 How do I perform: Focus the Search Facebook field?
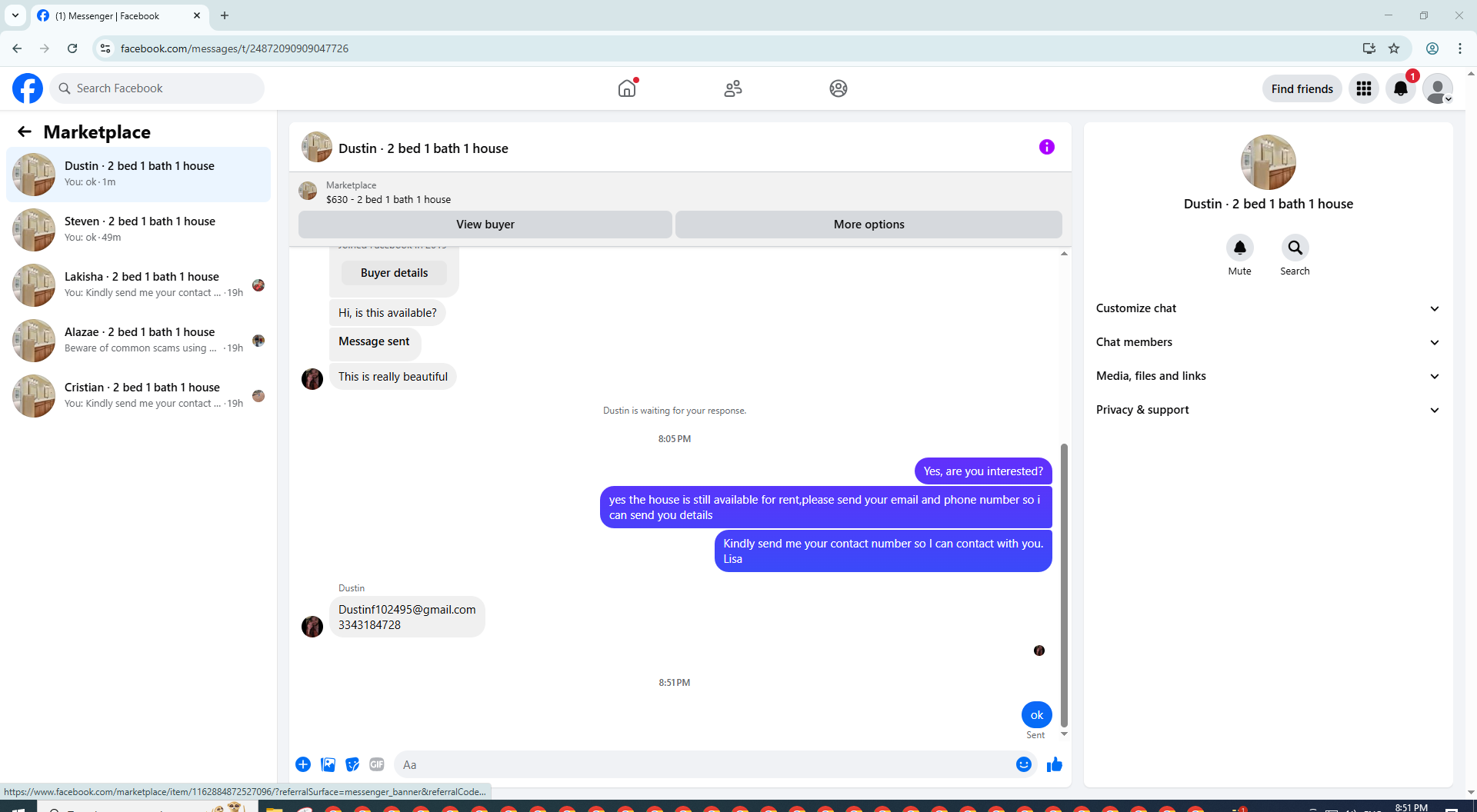coord(157,88)
